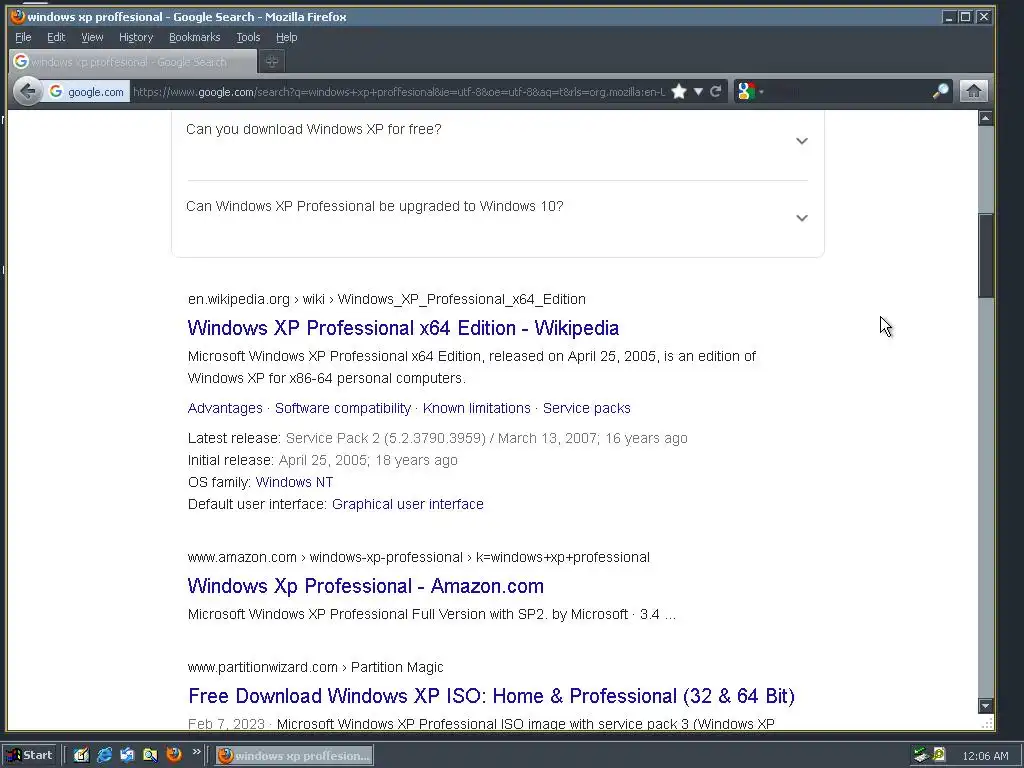Follow the Graphical user interface link
The width and height of the screenshot is (1024, 768).
pos(408,504)
